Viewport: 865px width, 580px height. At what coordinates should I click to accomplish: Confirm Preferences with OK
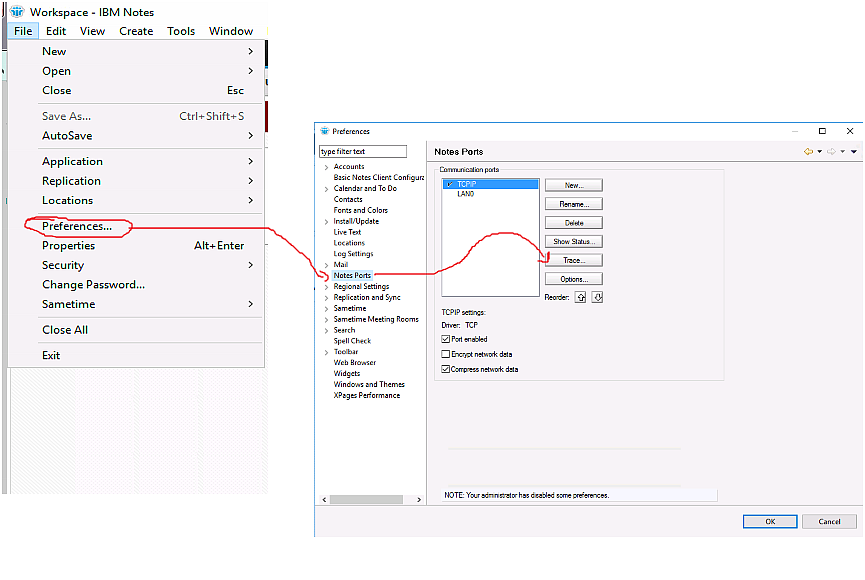770,522
